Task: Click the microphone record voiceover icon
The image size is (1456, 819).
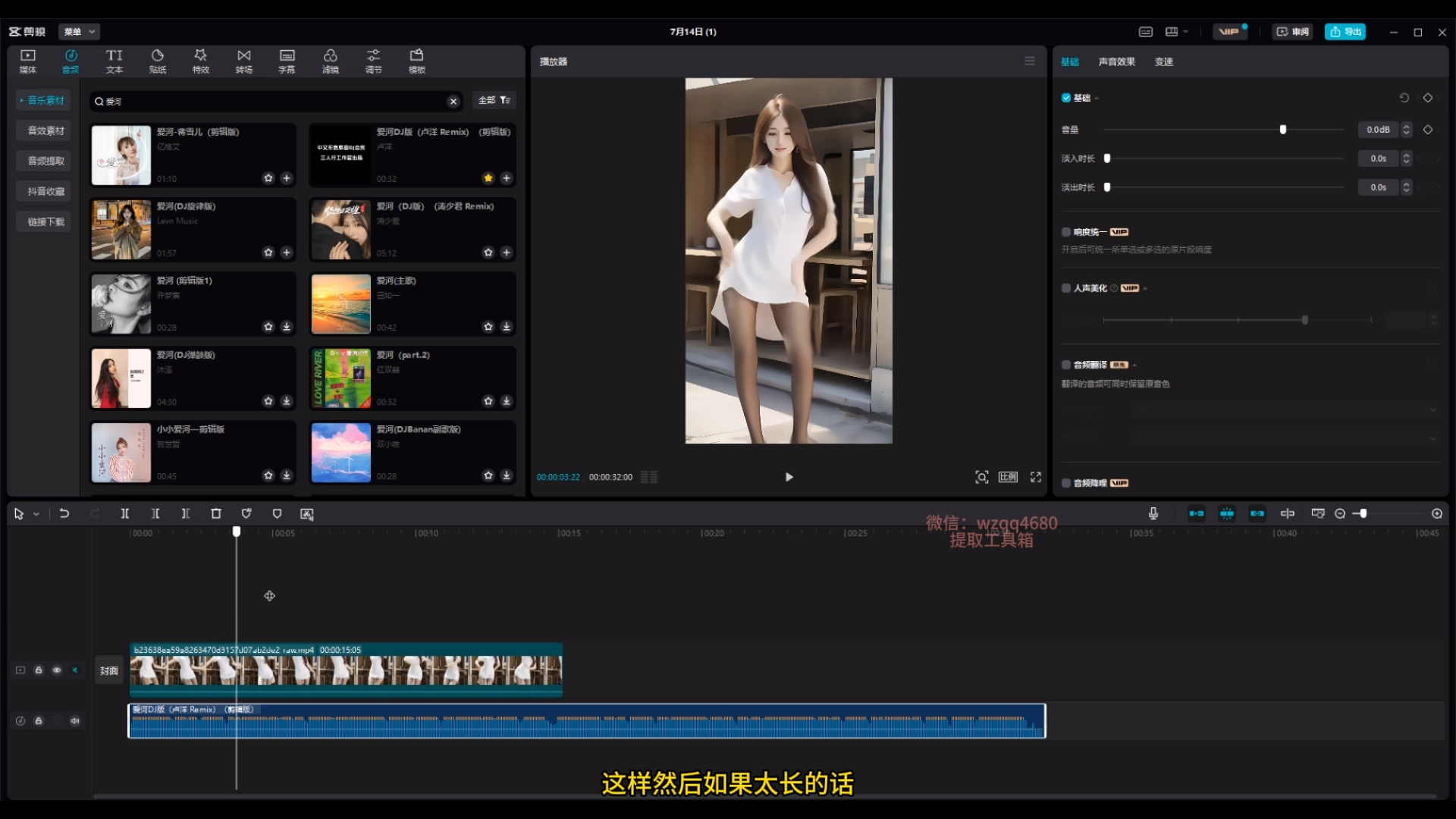Action: click(x=1153, y=513)
